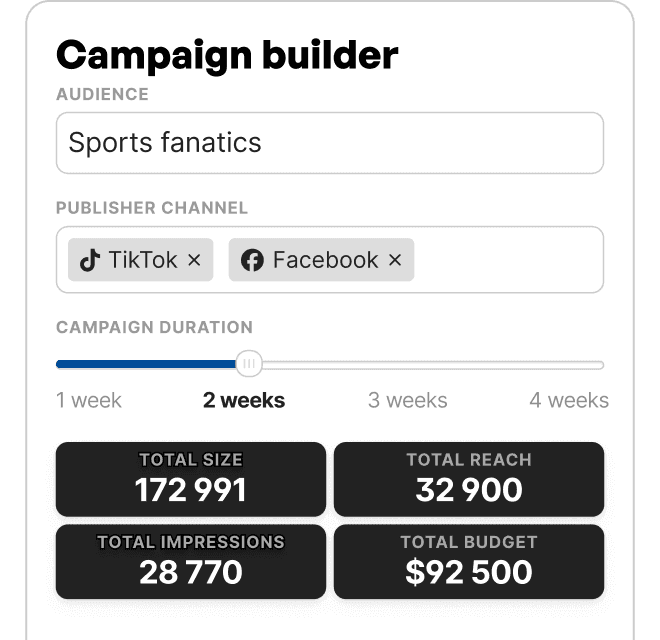Screen dimensions: 660x640
Task: Remove the TikTok channel chip
Action: click(x=194, y=260)
